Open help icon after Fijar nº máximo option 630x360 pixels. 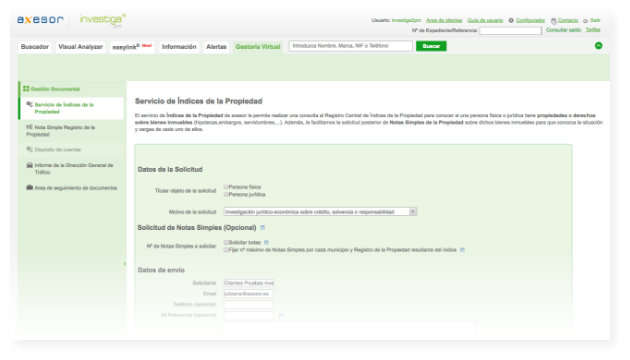point(462,250)
